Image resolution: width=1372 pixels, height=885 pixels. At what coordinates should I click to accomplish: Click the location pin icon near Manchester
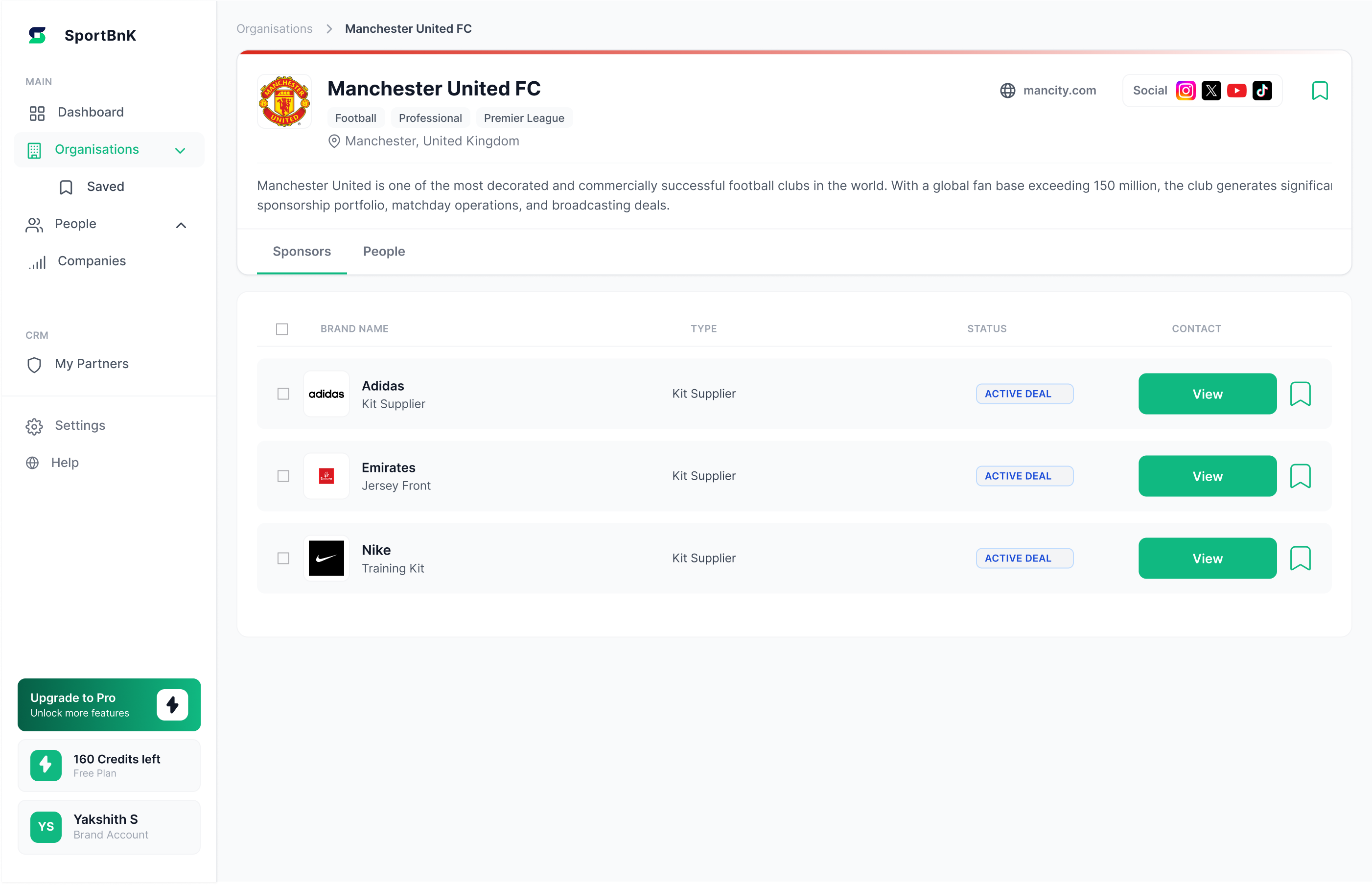(x=334, y=141)
